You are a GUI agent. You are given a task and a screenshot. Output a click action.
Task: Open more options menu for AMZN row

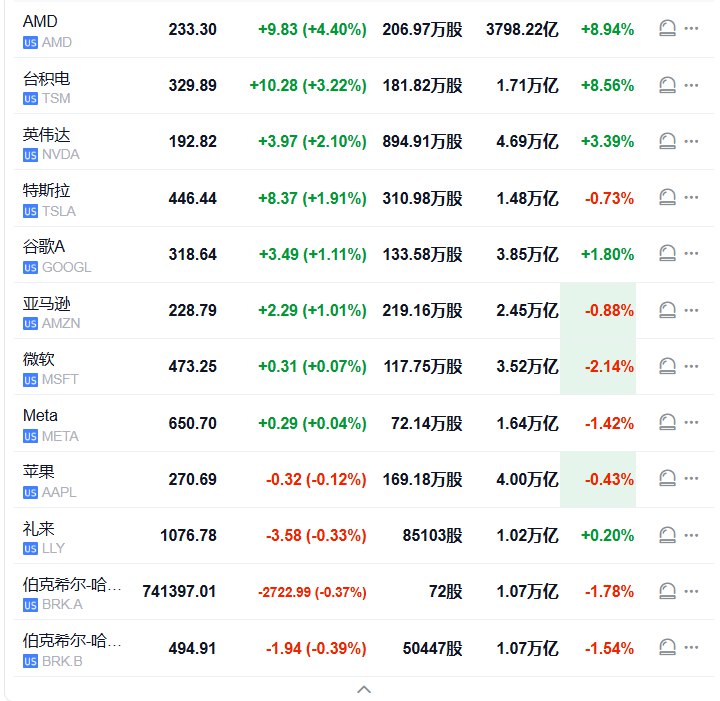pos(691,310)
